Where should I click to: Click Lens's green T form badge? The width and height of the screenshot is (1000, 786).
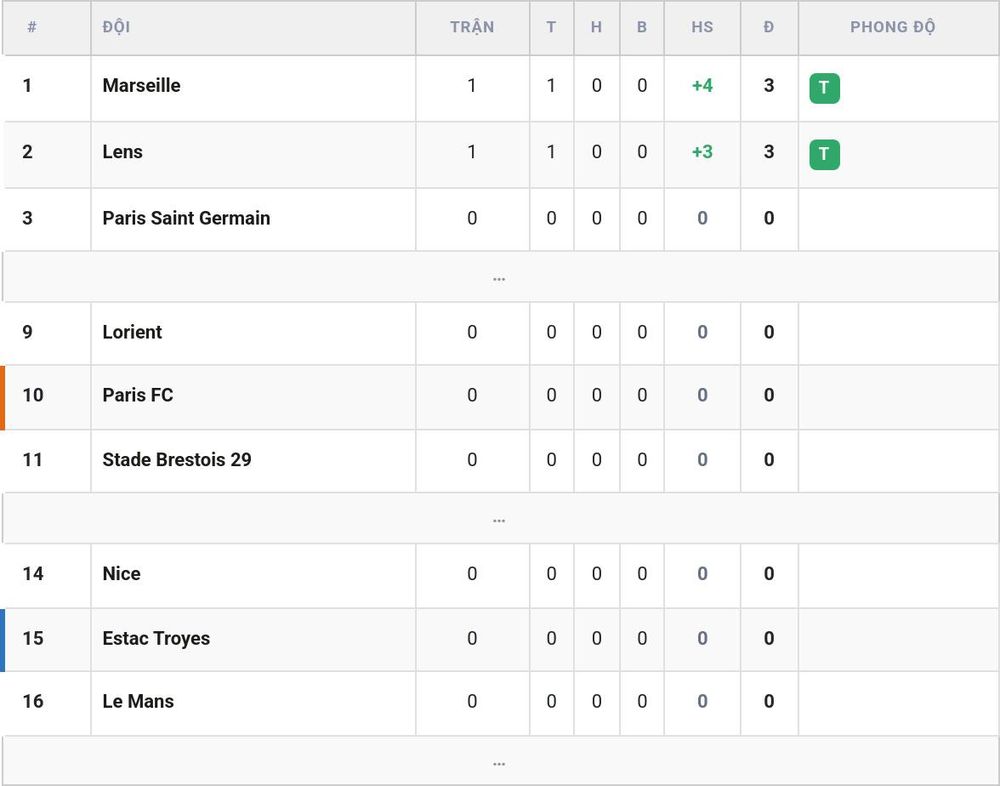coord(824,154)
